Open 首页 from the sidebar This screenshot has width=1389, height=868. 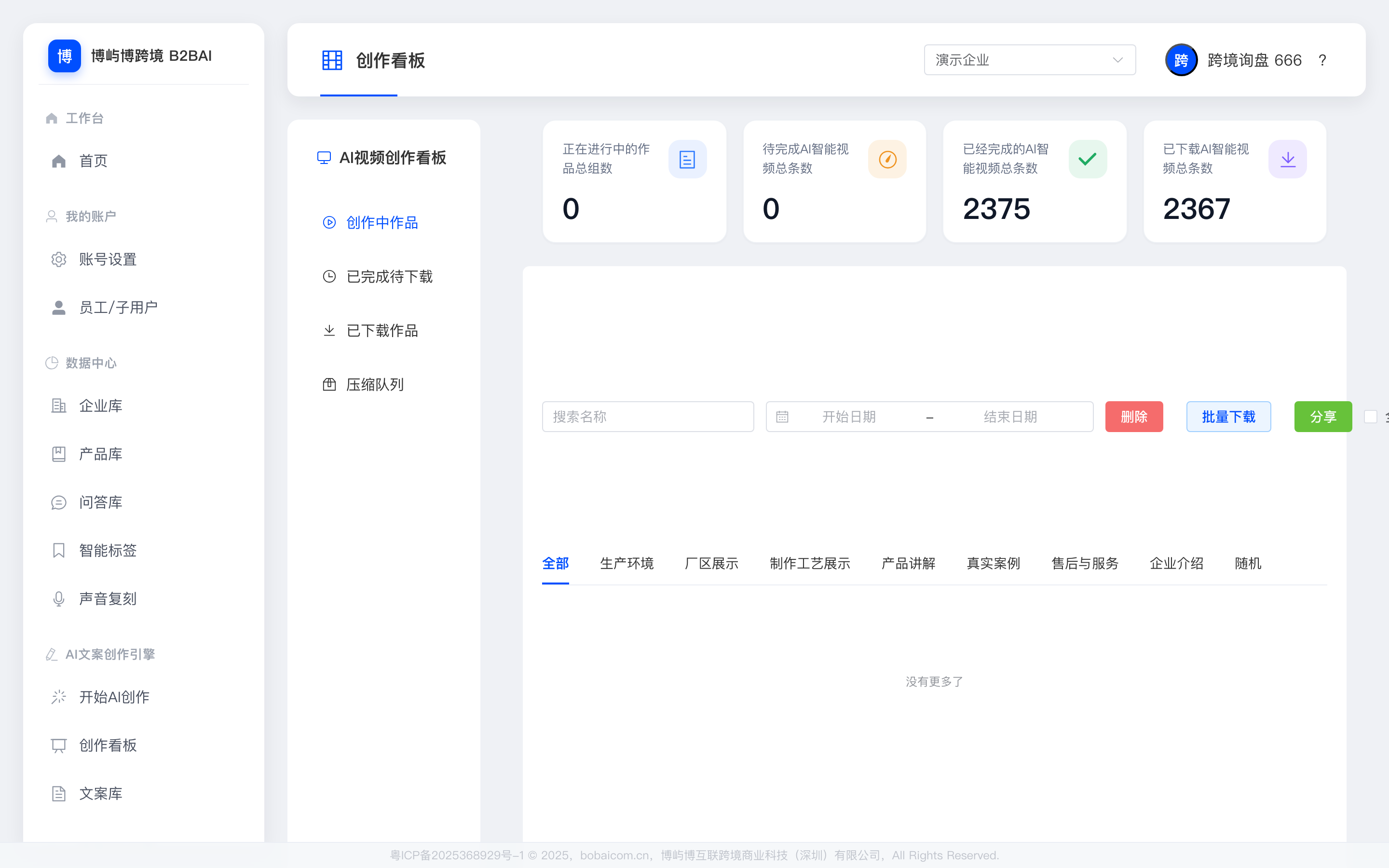coord(144,161)
